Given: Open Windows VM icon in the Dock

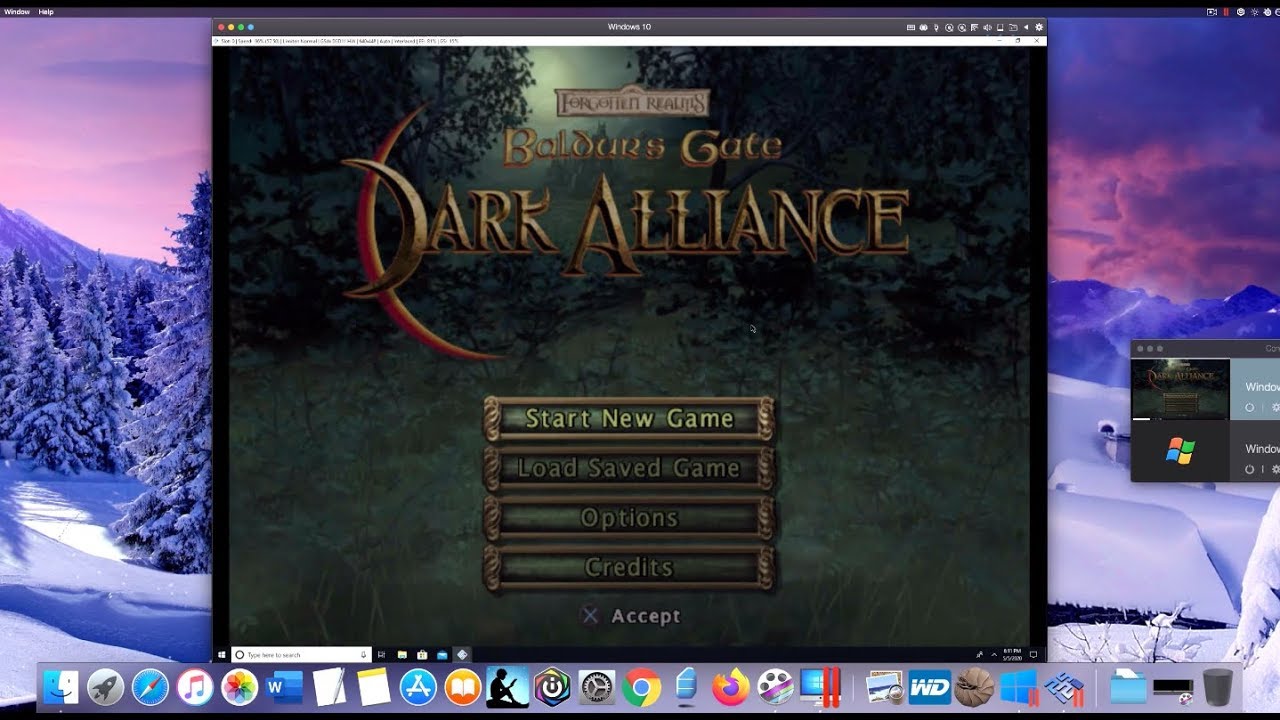Looking at the screenshot, I should click(1018, 687).
